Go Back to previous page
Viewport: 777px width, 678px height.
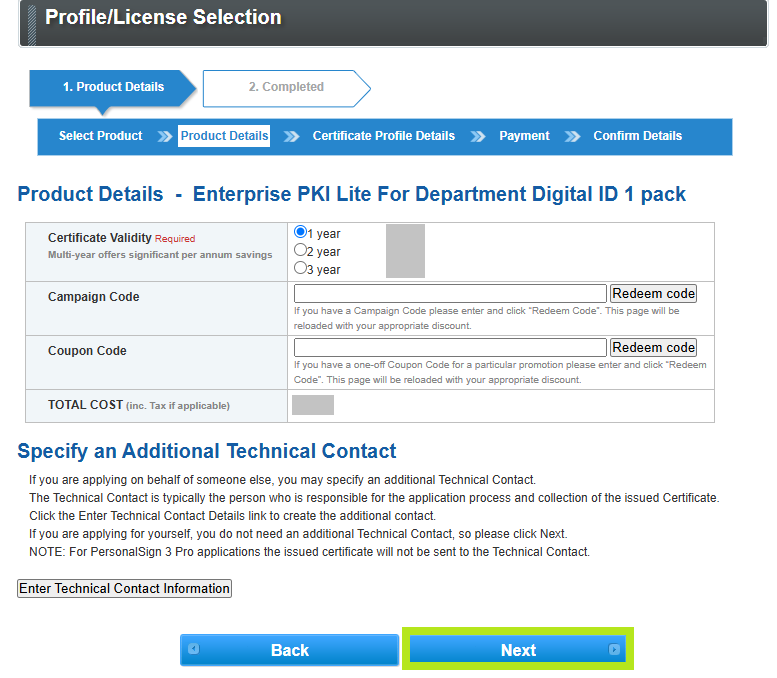289,650
